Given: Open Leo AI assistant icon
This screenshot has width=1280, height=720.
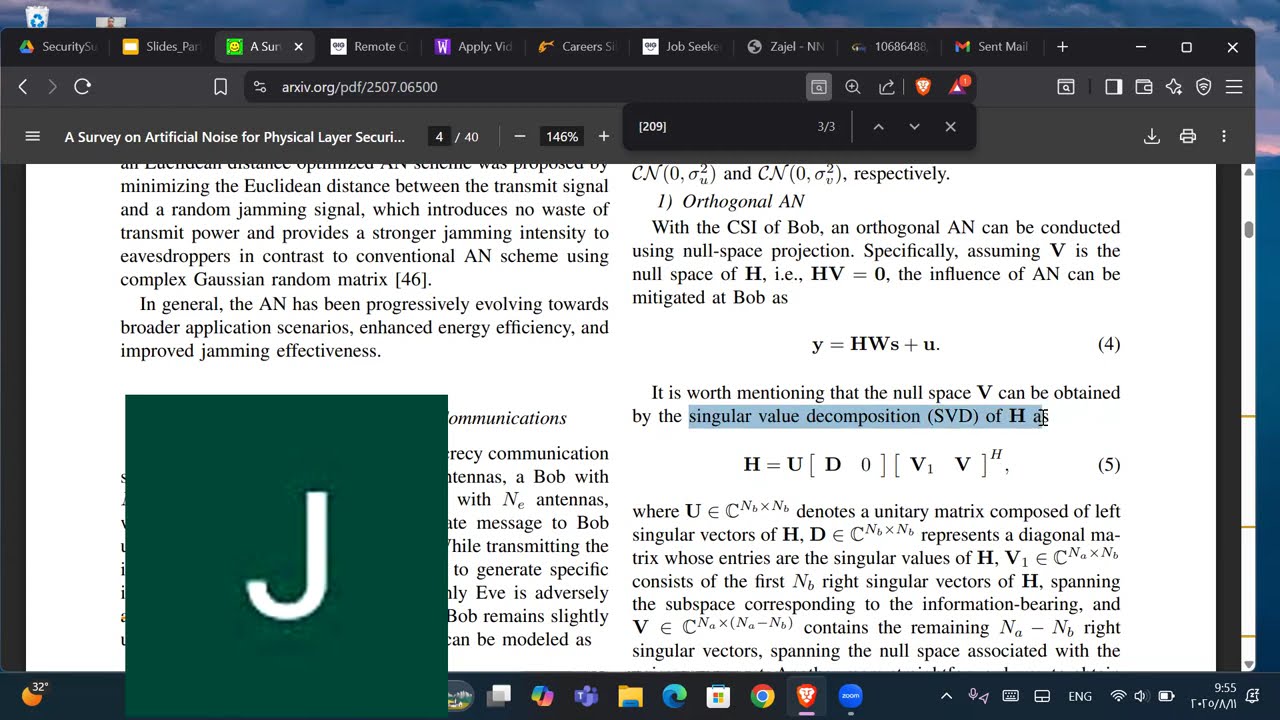Looking at the screenshot, I should pyautogui.click(x=1174, y=87).
